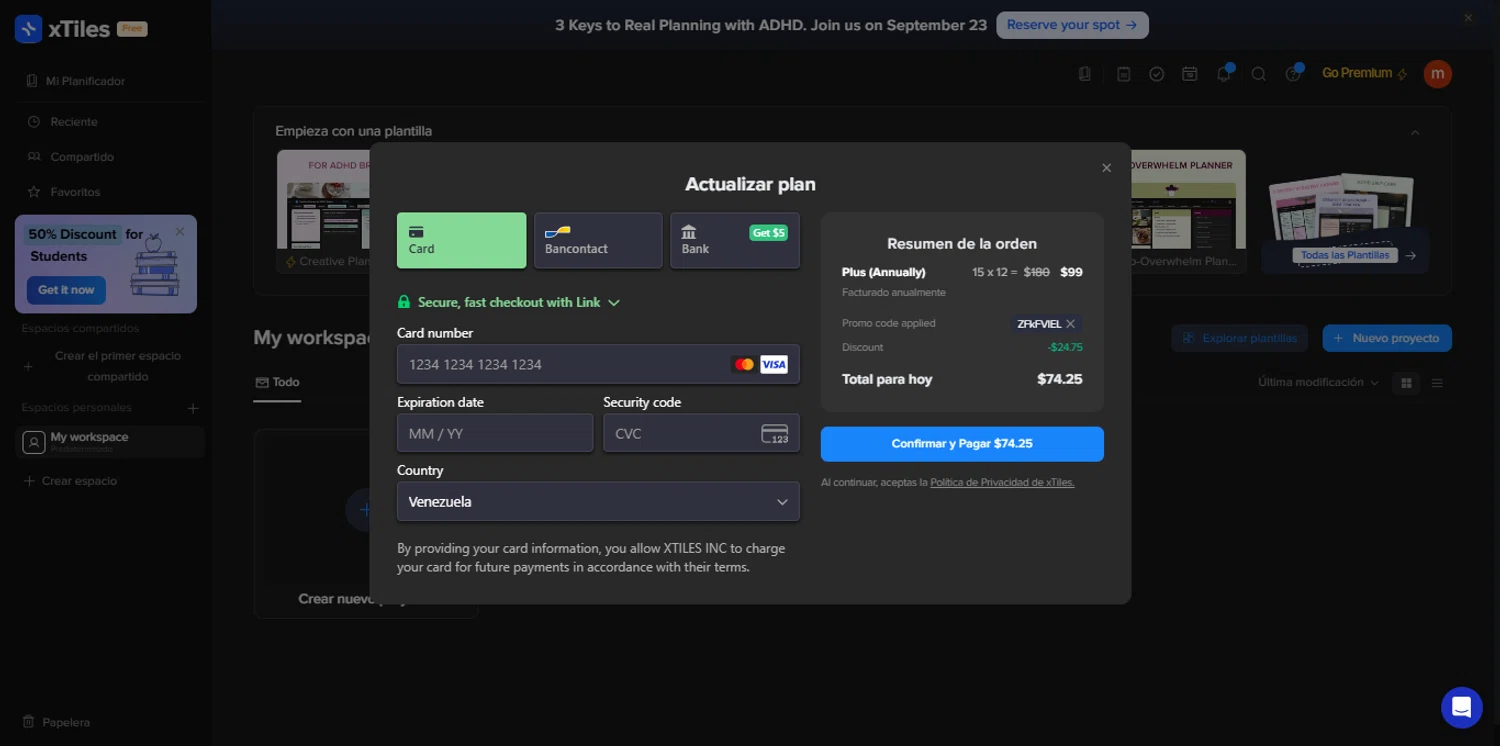Remove the ZFkFVIEL promo code

point(1070,324)
